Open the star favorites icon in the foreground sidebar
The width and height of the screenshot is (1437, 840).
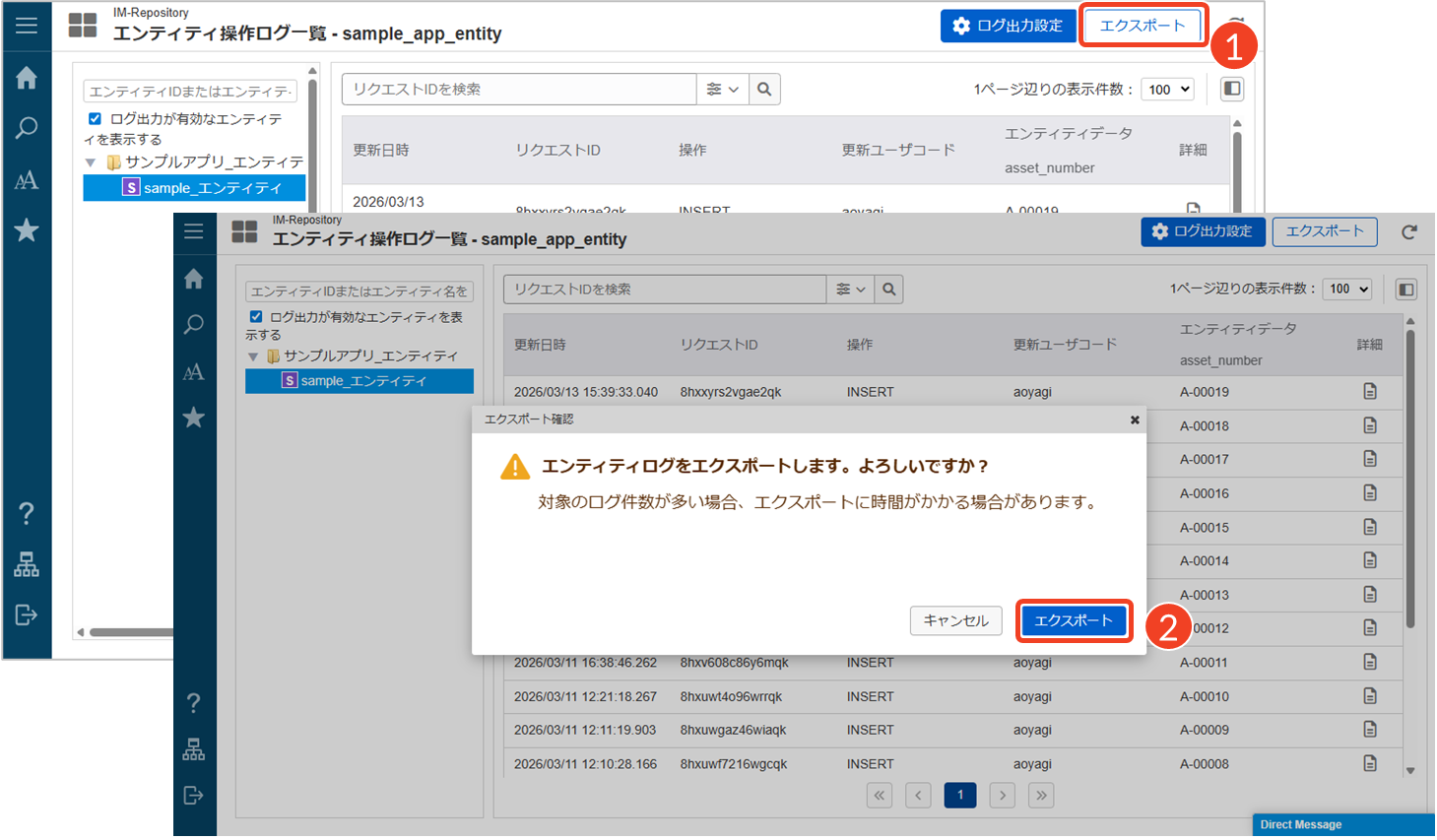[194, 418]
